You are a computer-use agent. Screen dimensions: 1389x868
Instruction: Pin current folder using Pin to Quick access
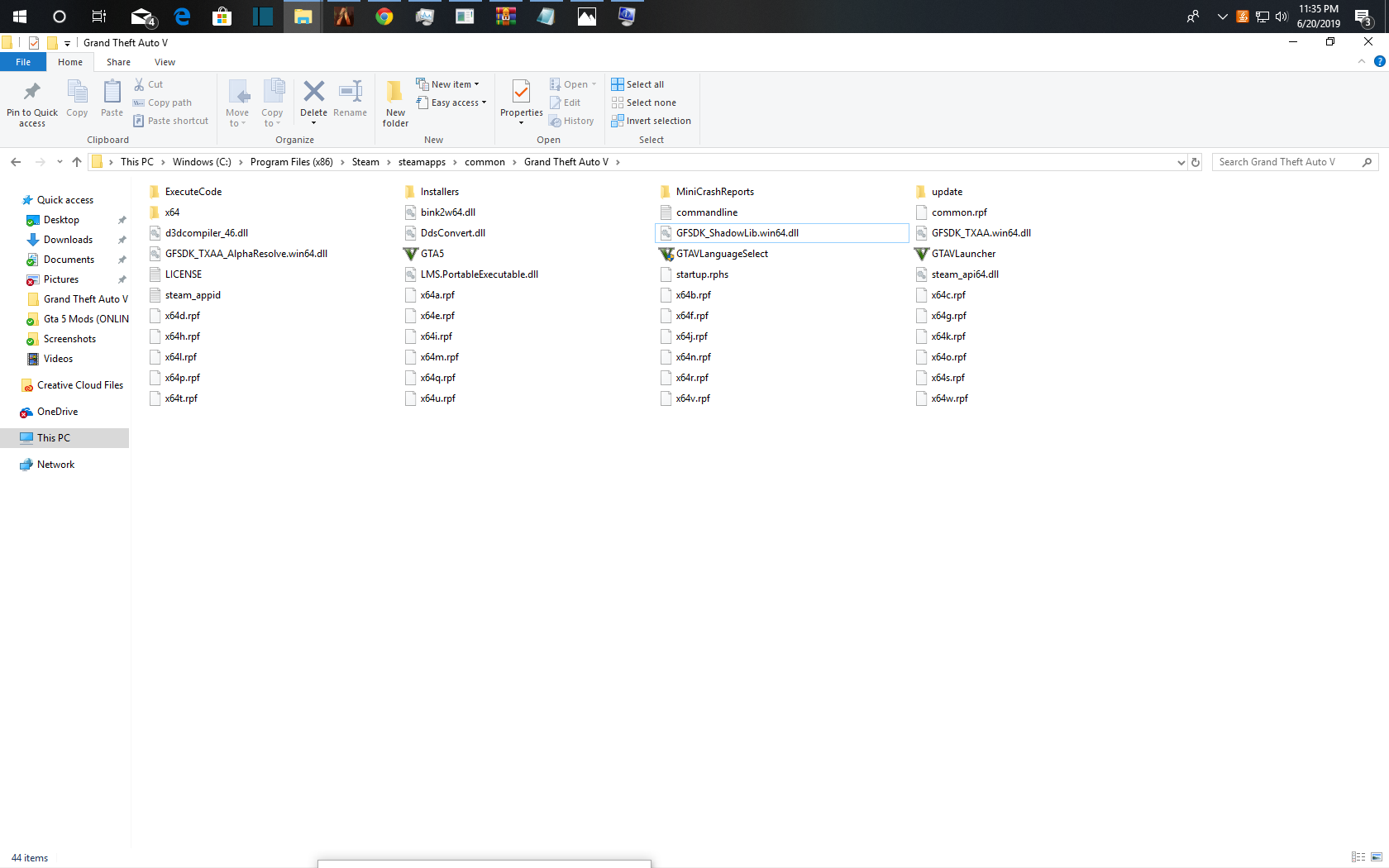click(32, 103)
